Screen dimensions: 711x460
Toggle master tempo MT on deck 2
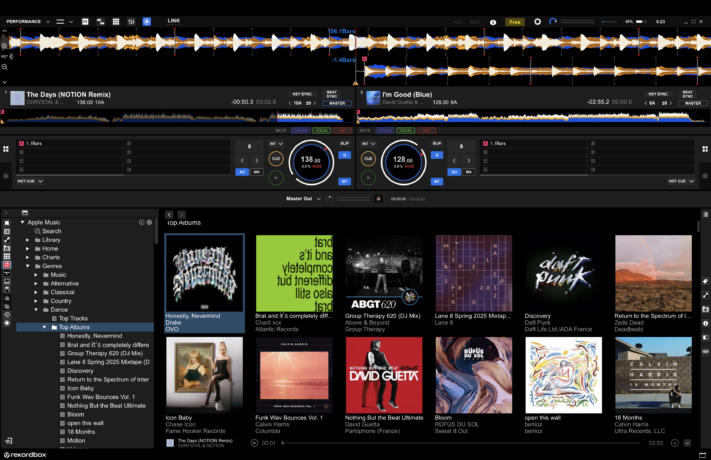pos(437,181)
